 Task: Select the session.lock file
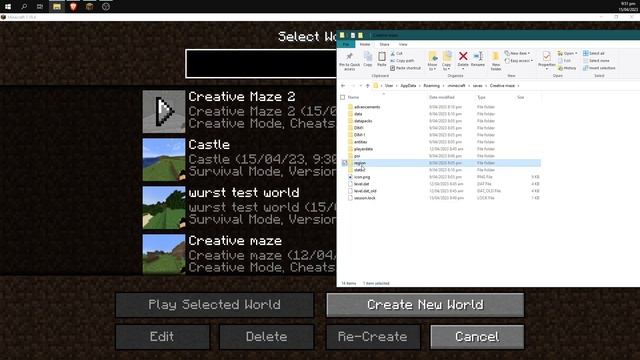pyautogui.click(x=364, y=198)
